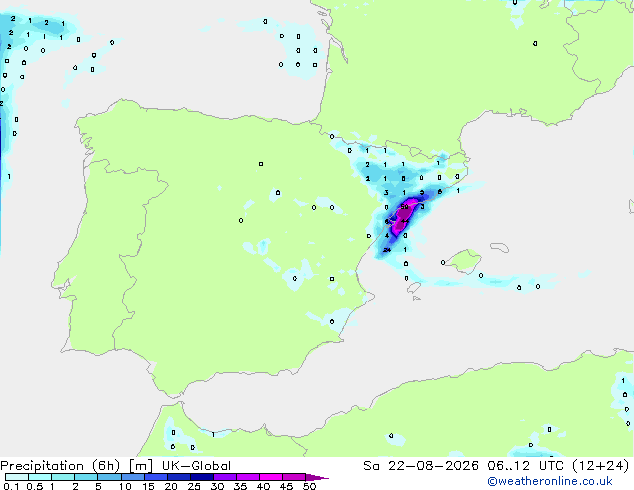Viewport: 634px width, 490px height.
Task: Click the '0.5' legend label
Action: pyautogui.click(x=35, y=486)
